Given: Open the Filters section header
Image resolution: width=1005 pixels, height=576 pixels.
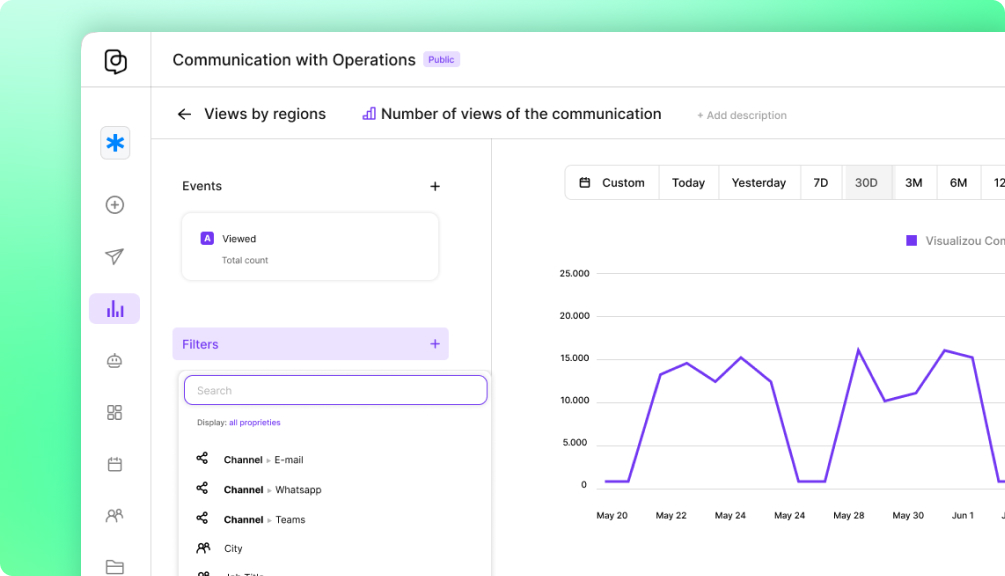Looking at the screenshot, I should pos(310,344).
